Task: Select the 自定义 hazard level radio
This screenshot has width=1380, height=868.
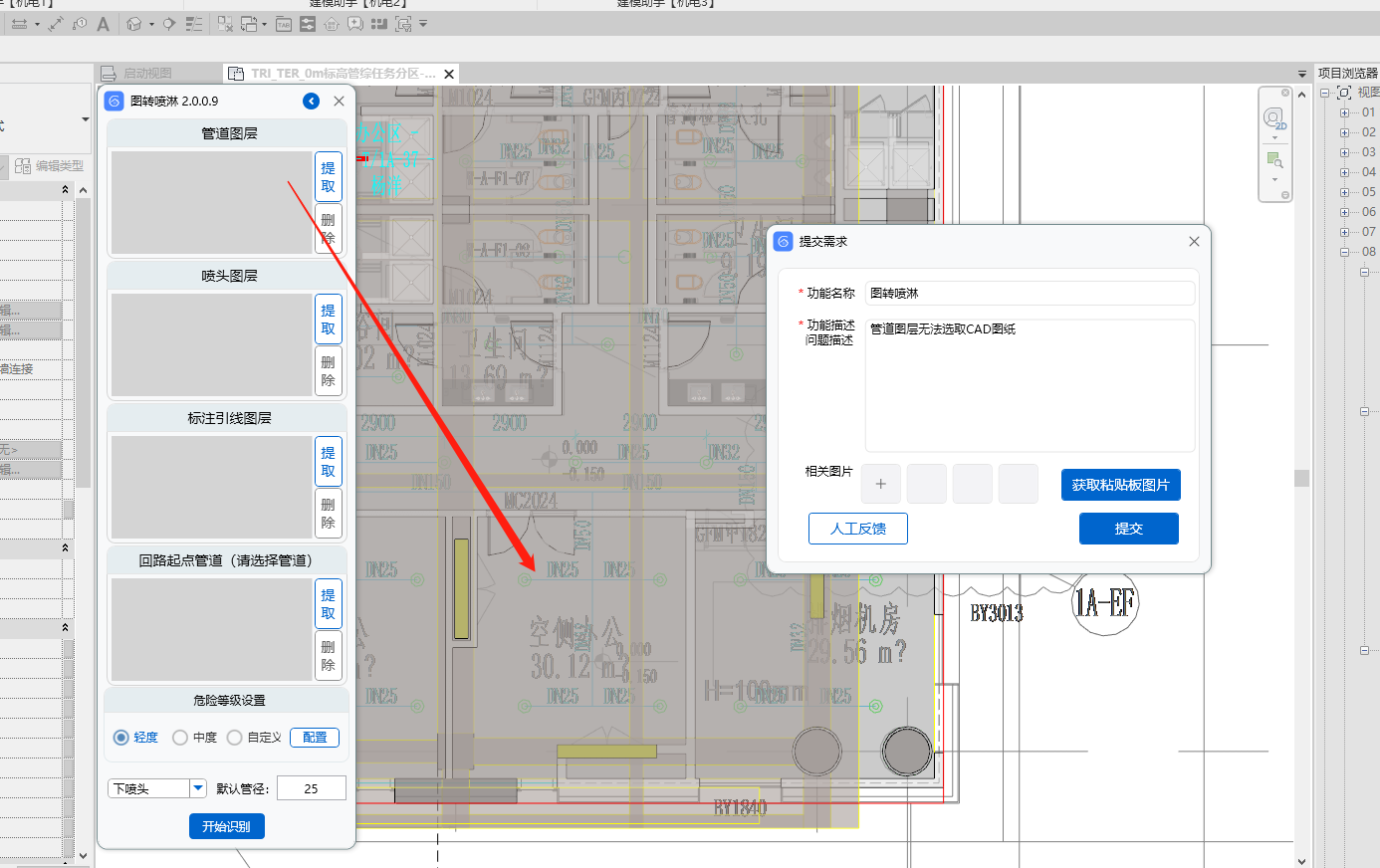Action: click(235, 738)
